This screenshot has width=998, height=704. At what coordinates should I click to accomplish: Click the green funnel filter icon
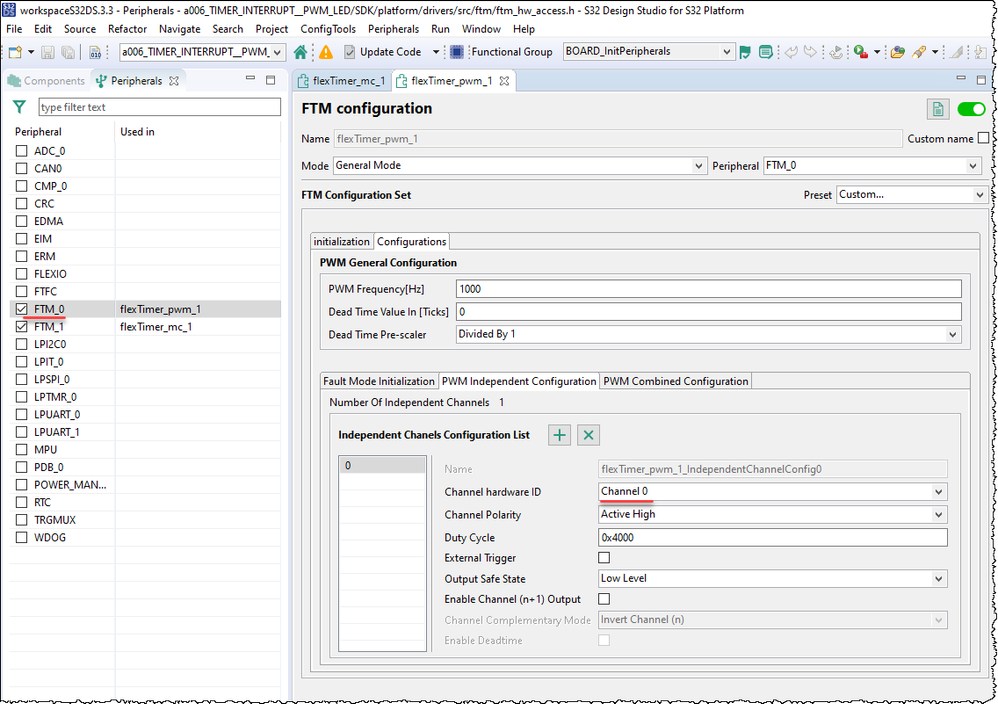(20, 107)
